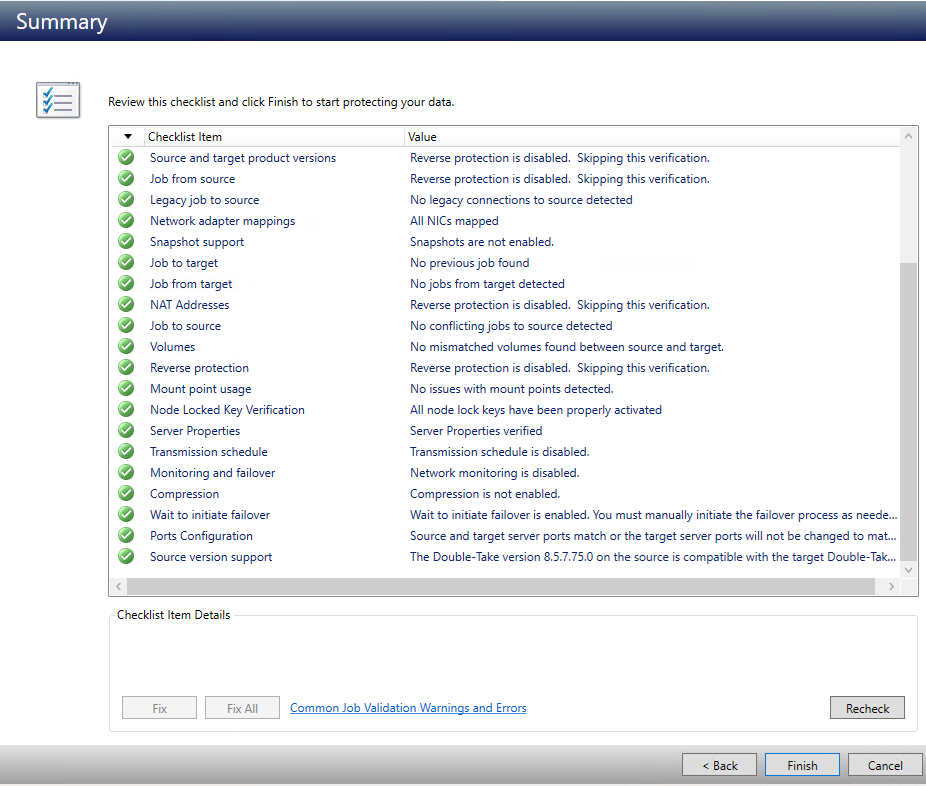Viewport: 926px width, 786px height.
Task: Click green check icon for Snapshot support
Action: point(126,242)
